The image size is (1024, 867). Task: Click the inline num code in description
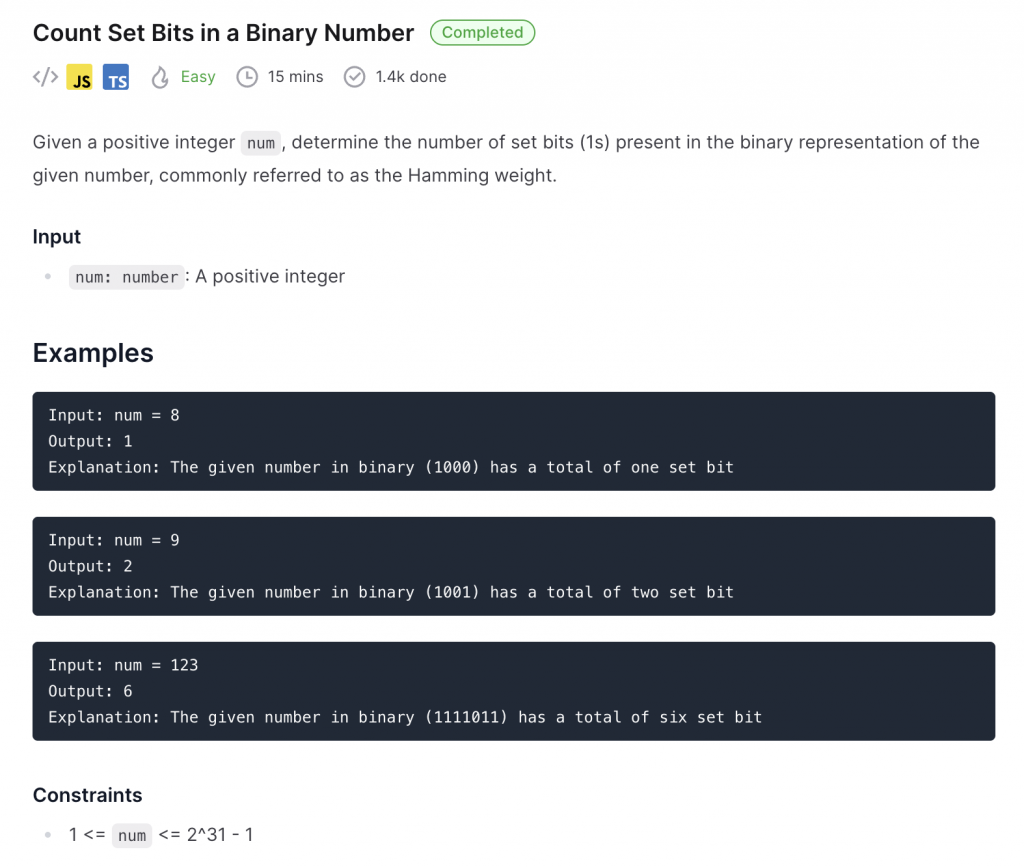click(x=260, y=143)
